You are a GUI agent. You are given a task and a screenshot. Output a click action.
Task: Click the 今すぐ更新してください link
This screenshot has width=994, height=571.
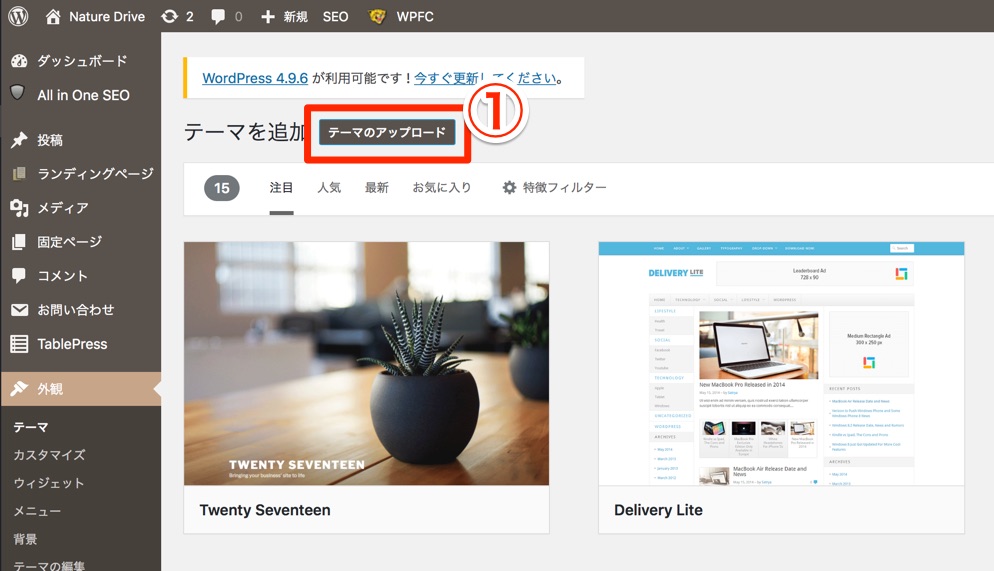[x=486, y=78]
